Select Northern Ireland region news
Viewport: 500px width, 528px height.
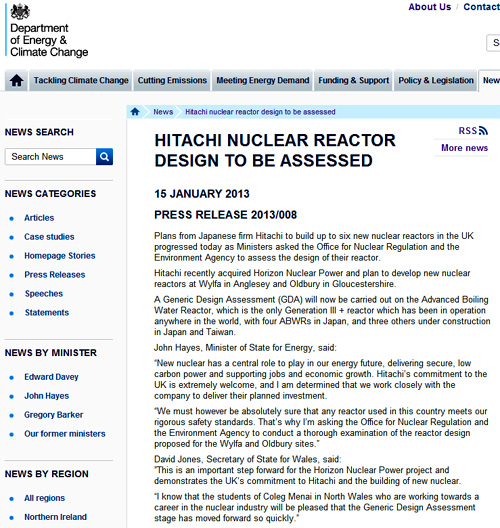55,517
